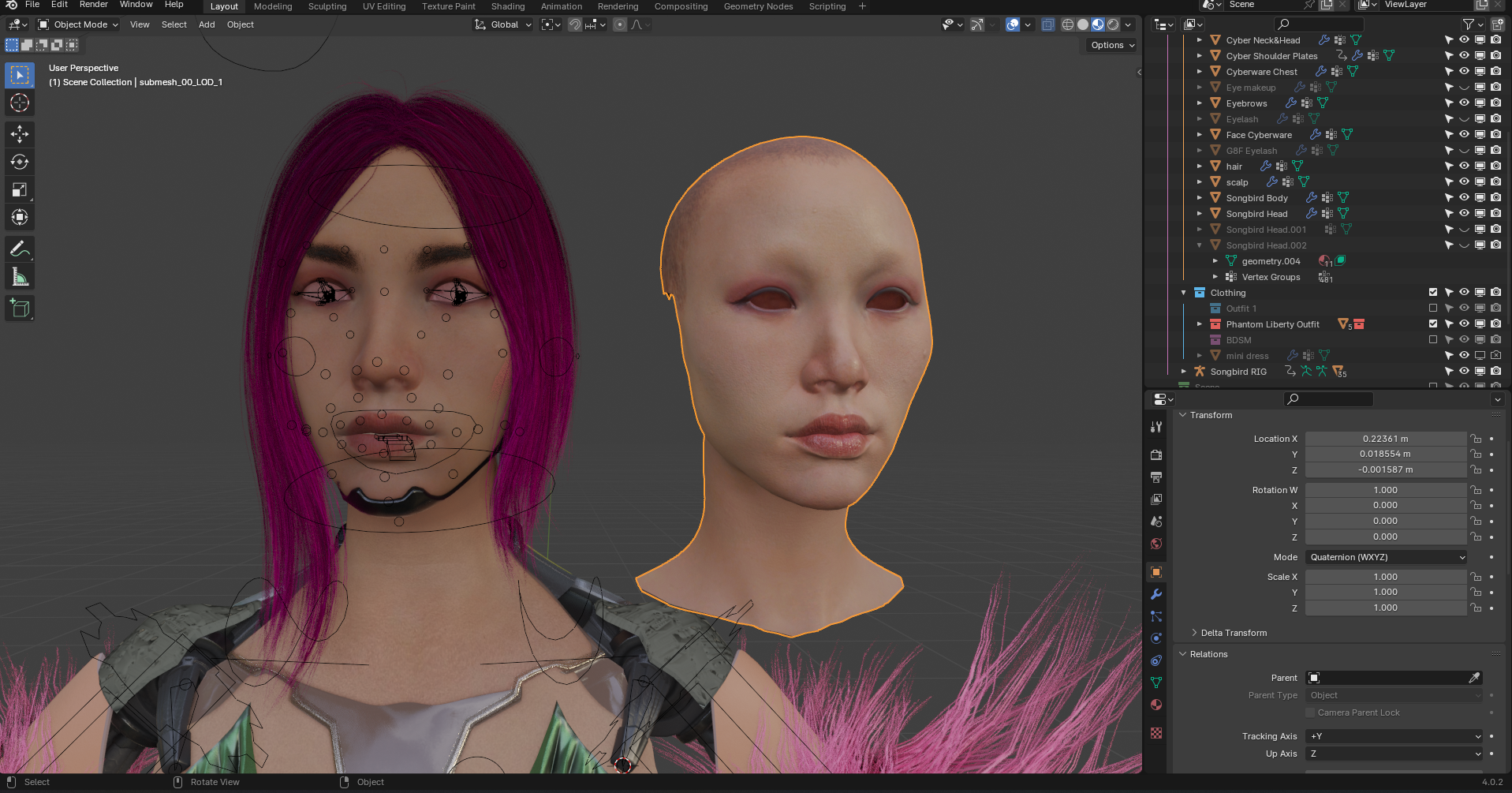Open the Render menu
The width and height of the screenshot is (1512, 793).
pos(93,5)
